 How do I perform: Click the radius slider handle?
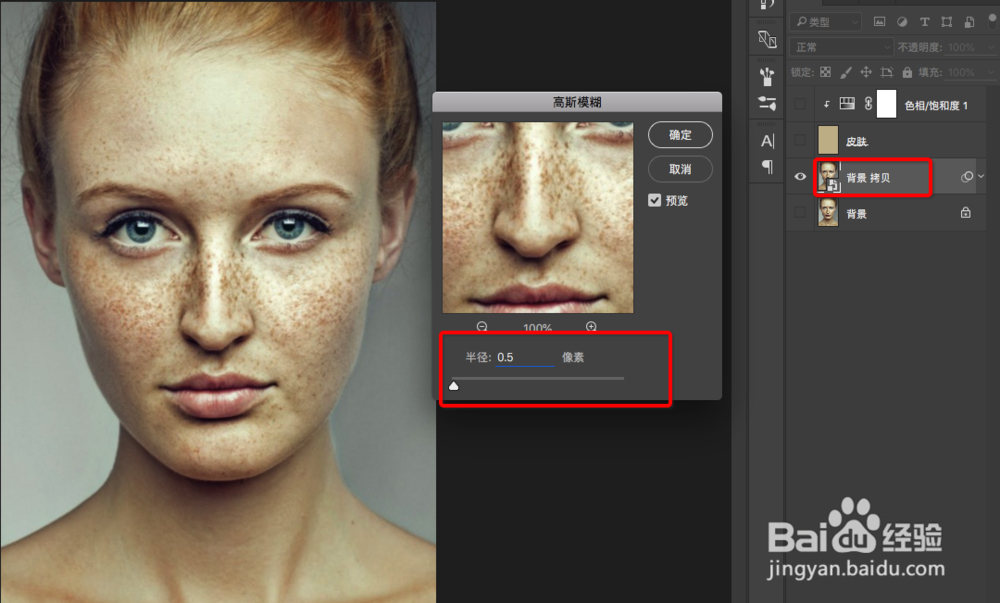pos(453,386)
